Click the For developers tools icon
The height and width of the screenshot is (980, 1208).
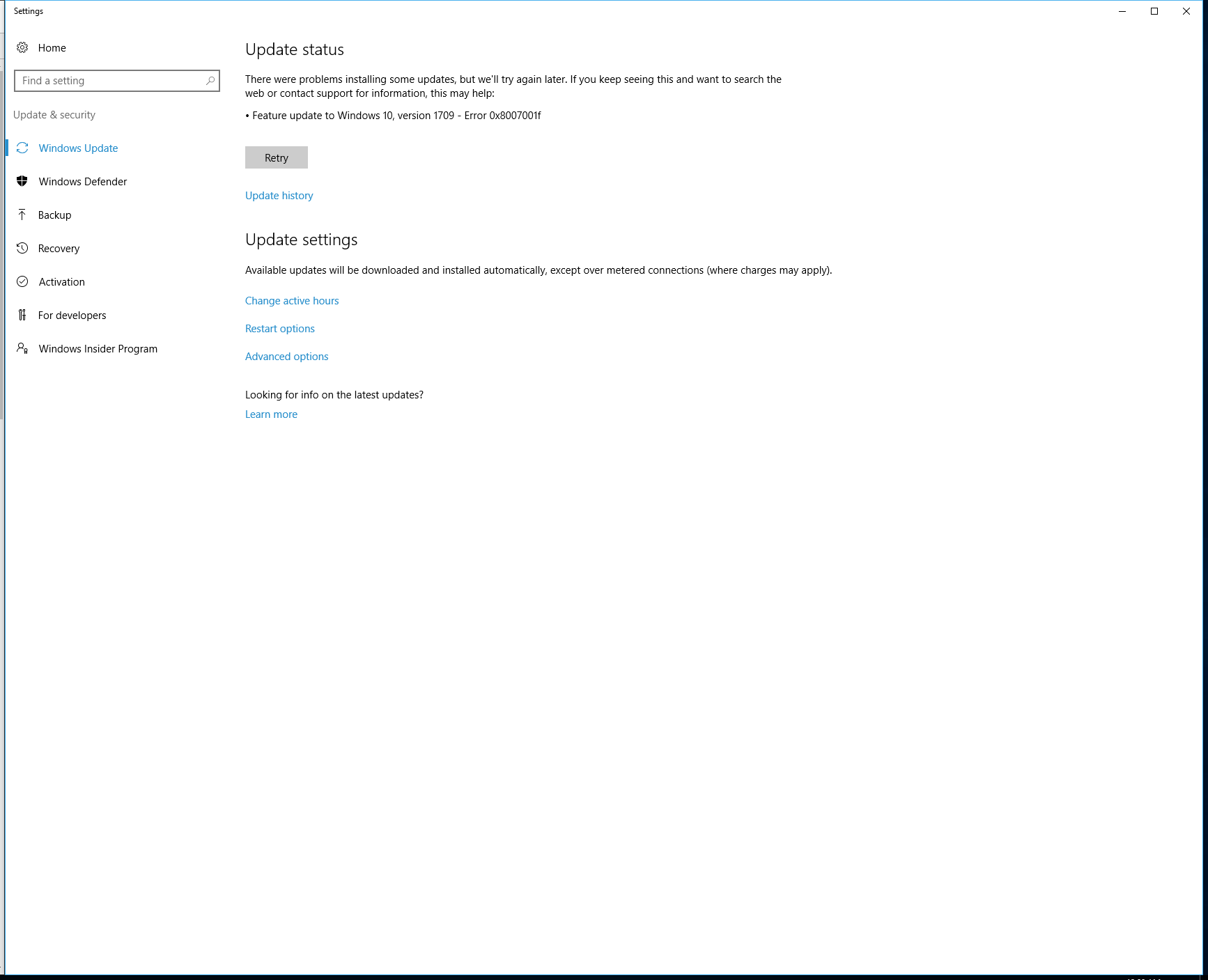pyautogui.click(x=22, y=315)
